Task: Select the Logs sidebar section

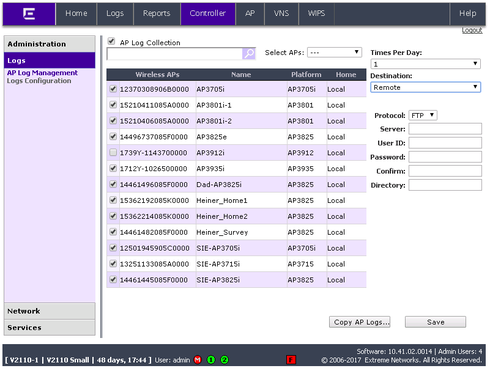Action: (50, 61)
